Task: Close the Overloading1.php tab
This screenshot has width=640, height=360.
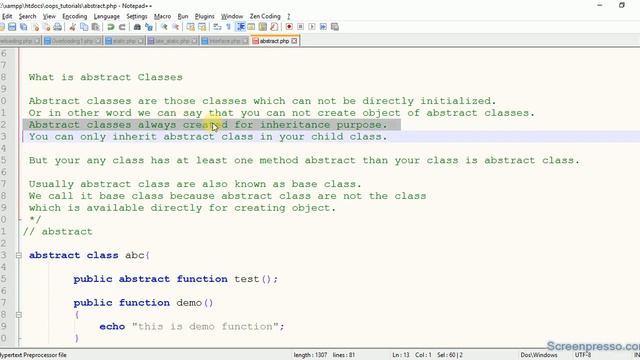Action: (98, 41)
